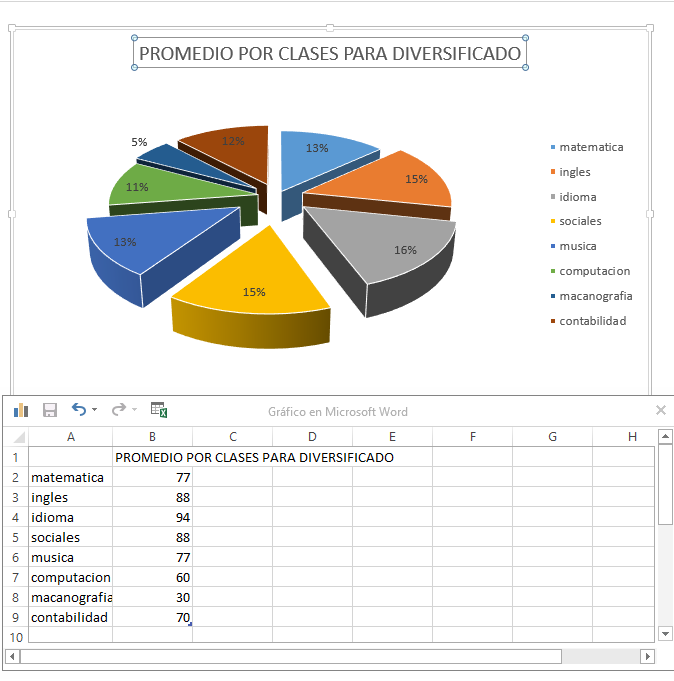Click the cell with value 70

(152, 617)
